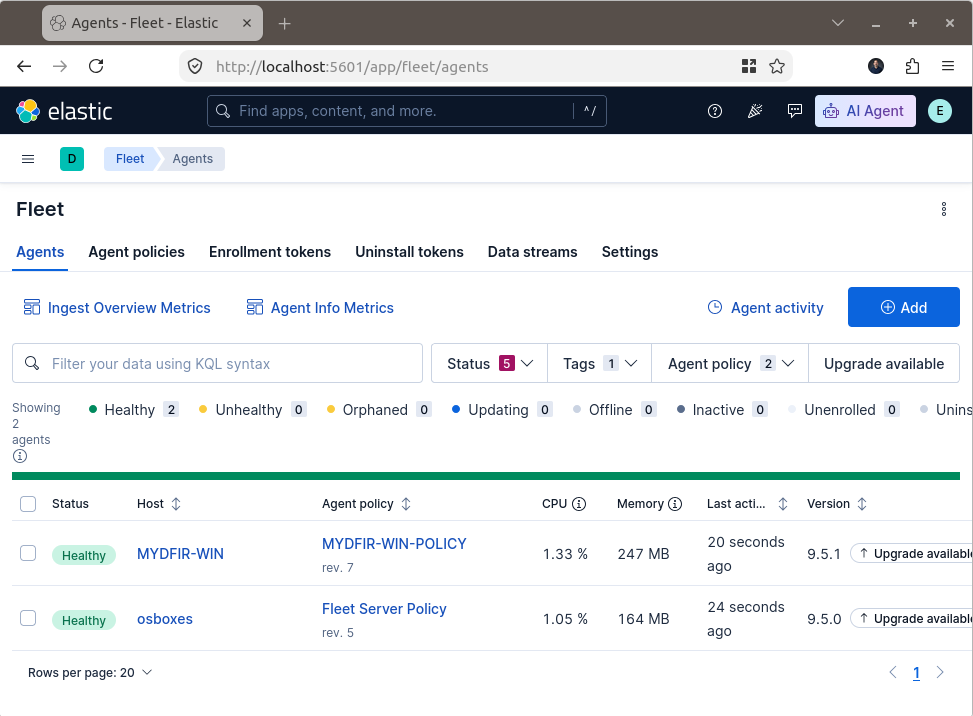Select the osboxes agent checkbox

click(28, 618)
